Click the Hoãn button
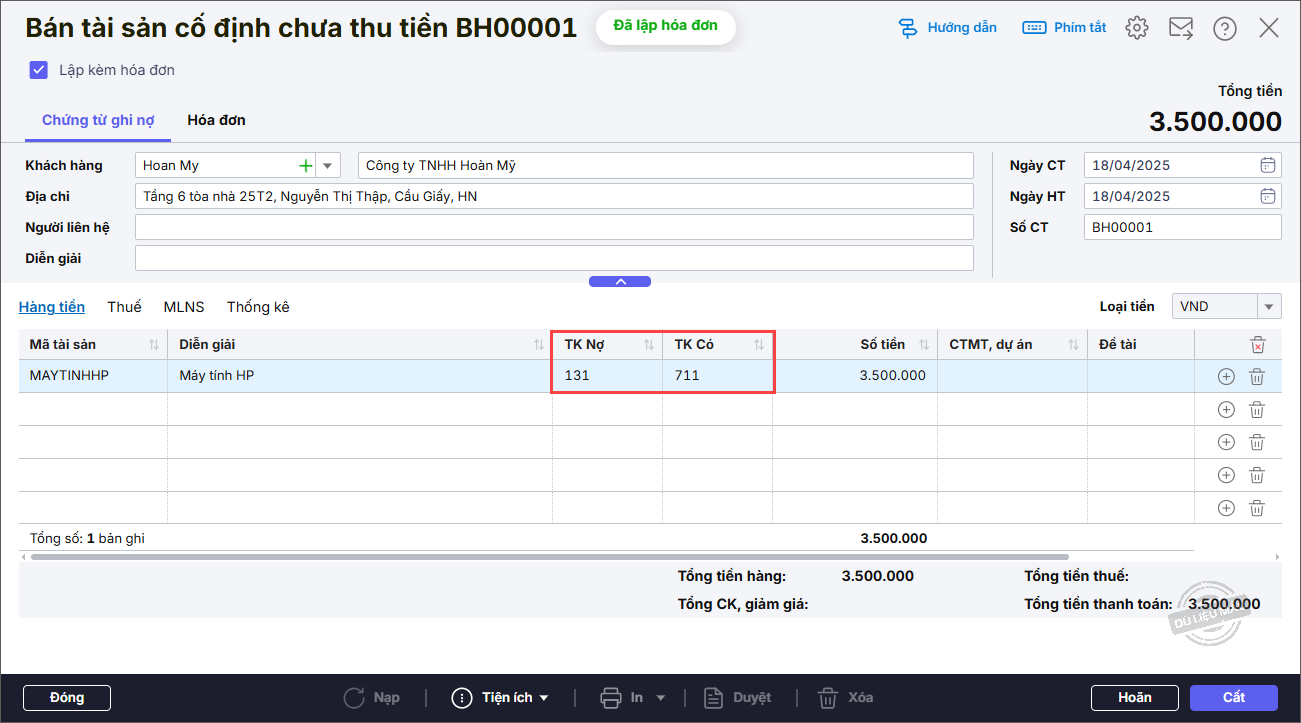 tap(1135, 698)
